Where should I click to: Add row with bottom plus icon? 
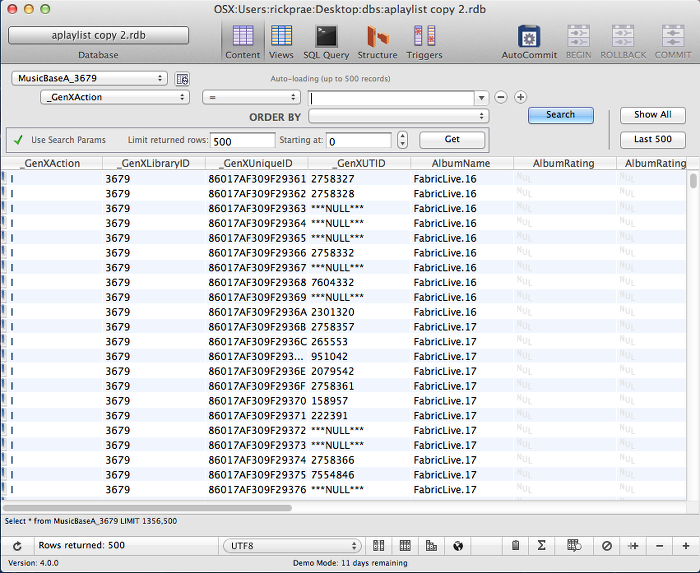coord(686,545)
